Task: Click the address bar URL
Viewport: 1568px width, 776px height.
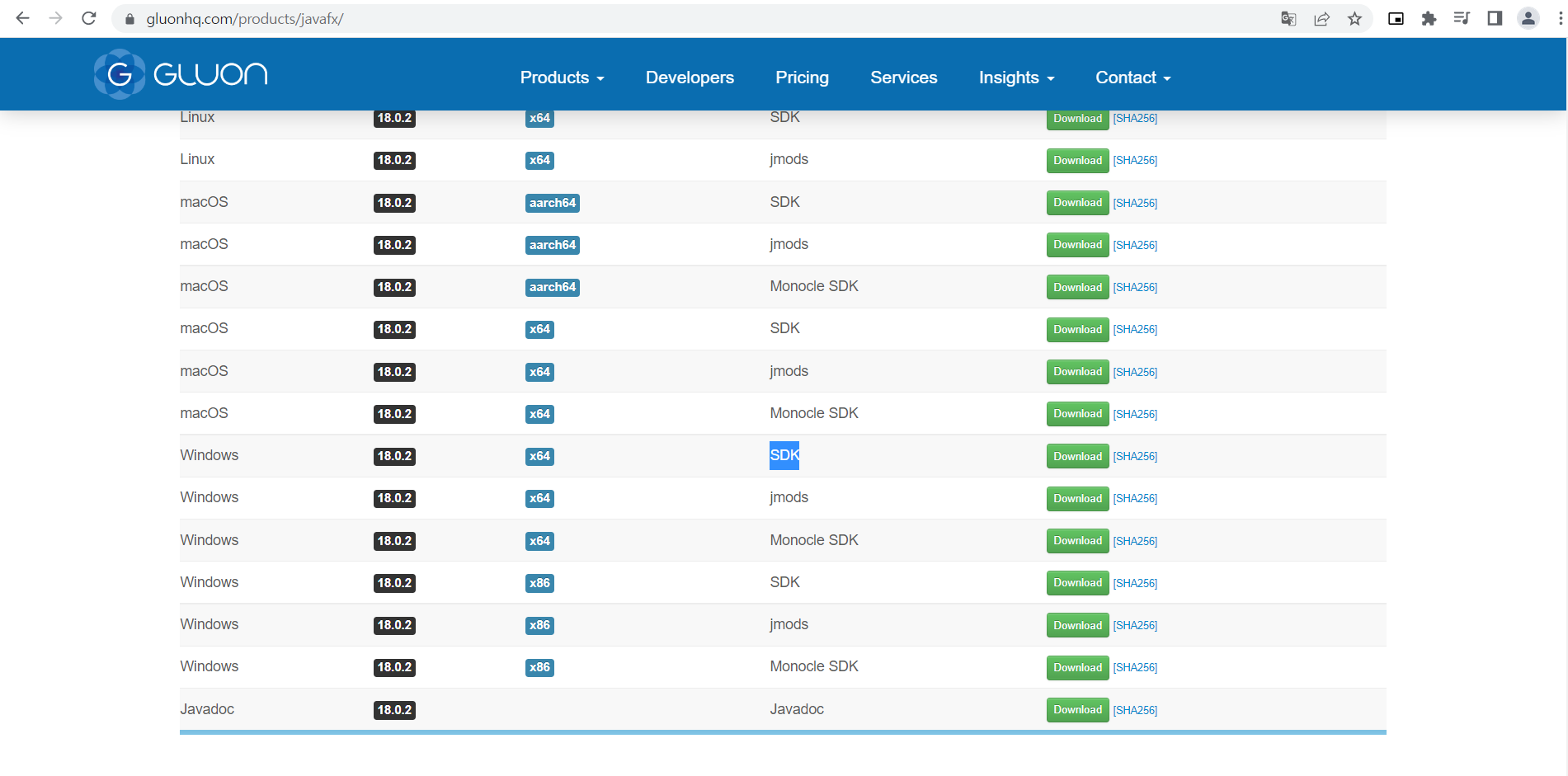Action: (245, 19)
